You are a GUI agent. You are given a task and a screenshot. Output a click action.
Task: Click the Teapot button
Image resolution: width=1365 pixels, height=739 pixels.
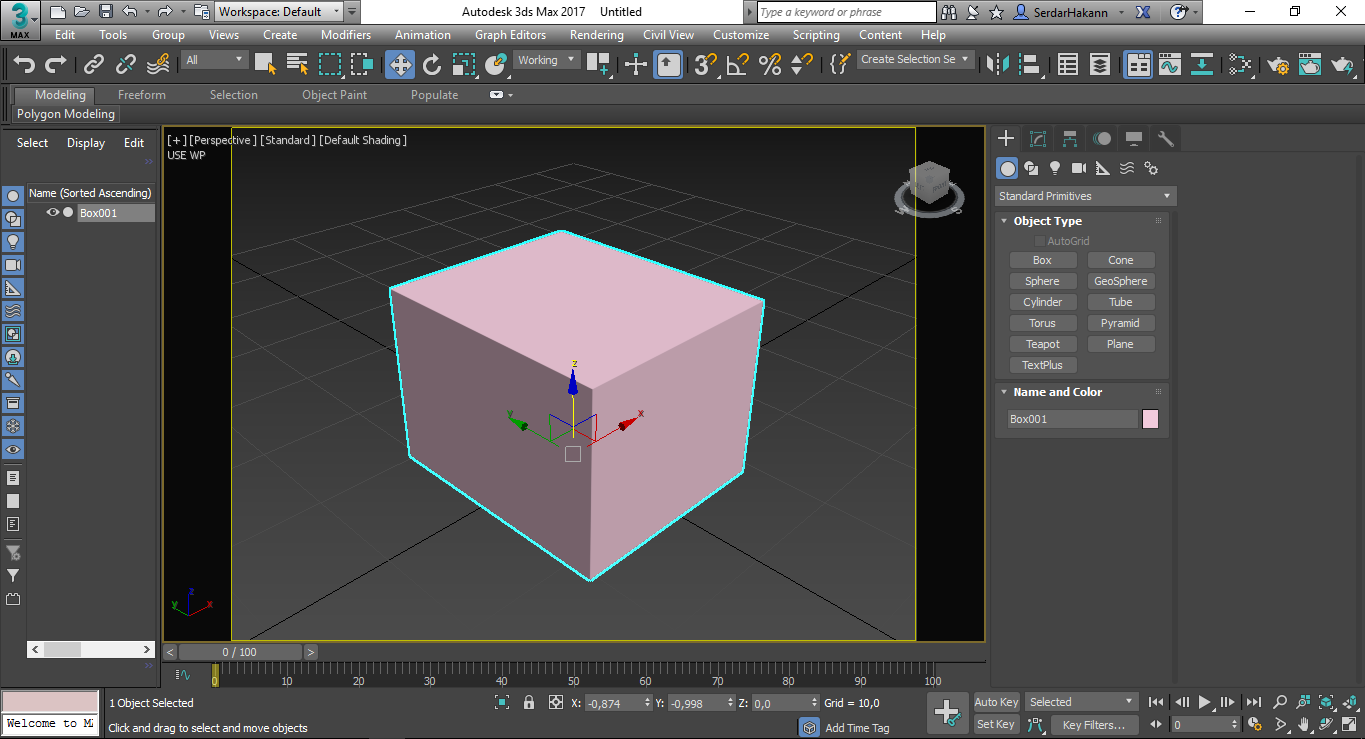1042,344
